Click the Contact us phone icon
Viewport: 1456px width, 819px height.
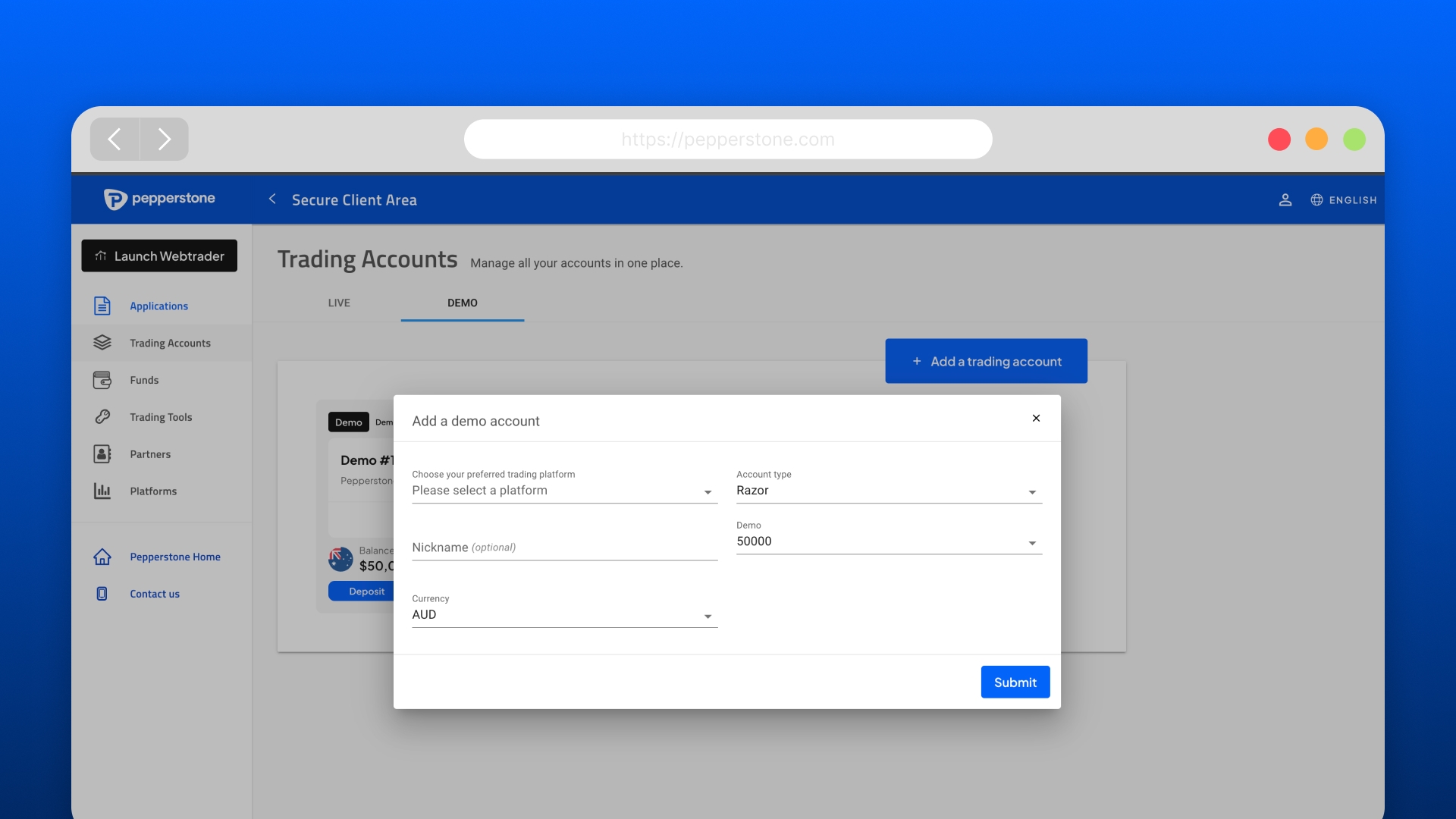(x=102, y=594)
